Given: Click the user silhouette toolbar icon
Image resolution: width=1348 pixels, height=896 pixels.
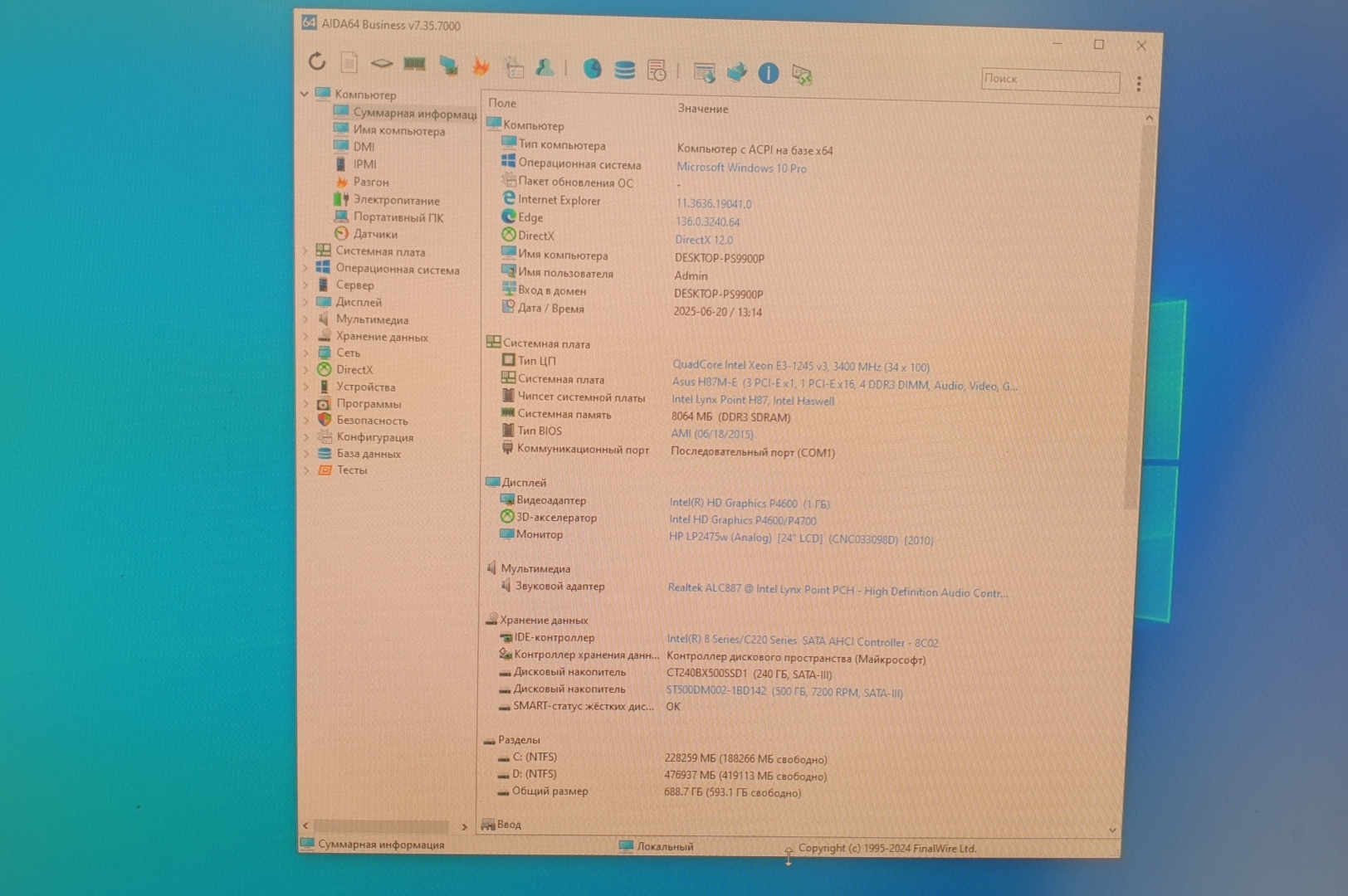Looking at the screenshot, I should (x=545, y=68).
